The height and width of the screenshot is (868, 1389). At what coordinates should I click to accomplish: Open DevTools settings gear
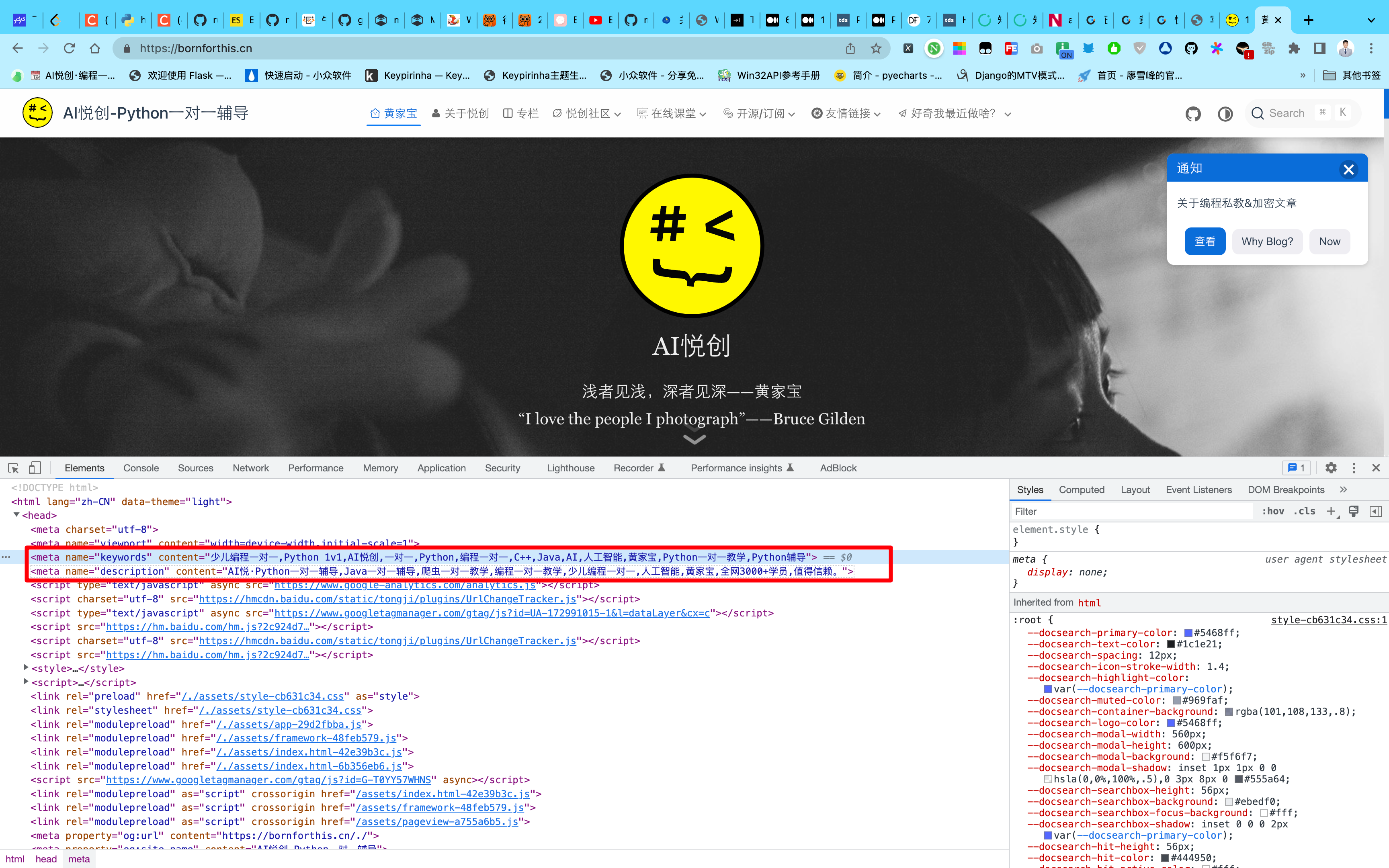pos(1331,468)
